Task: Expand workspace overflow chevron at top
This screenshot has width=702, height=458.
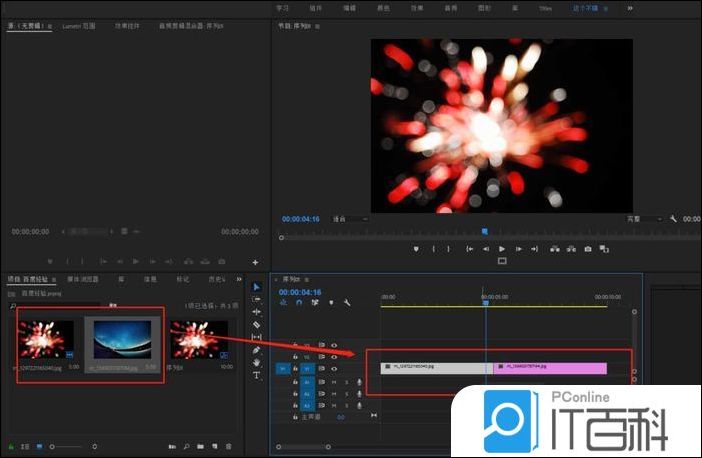Action: (x=629, y=7)
